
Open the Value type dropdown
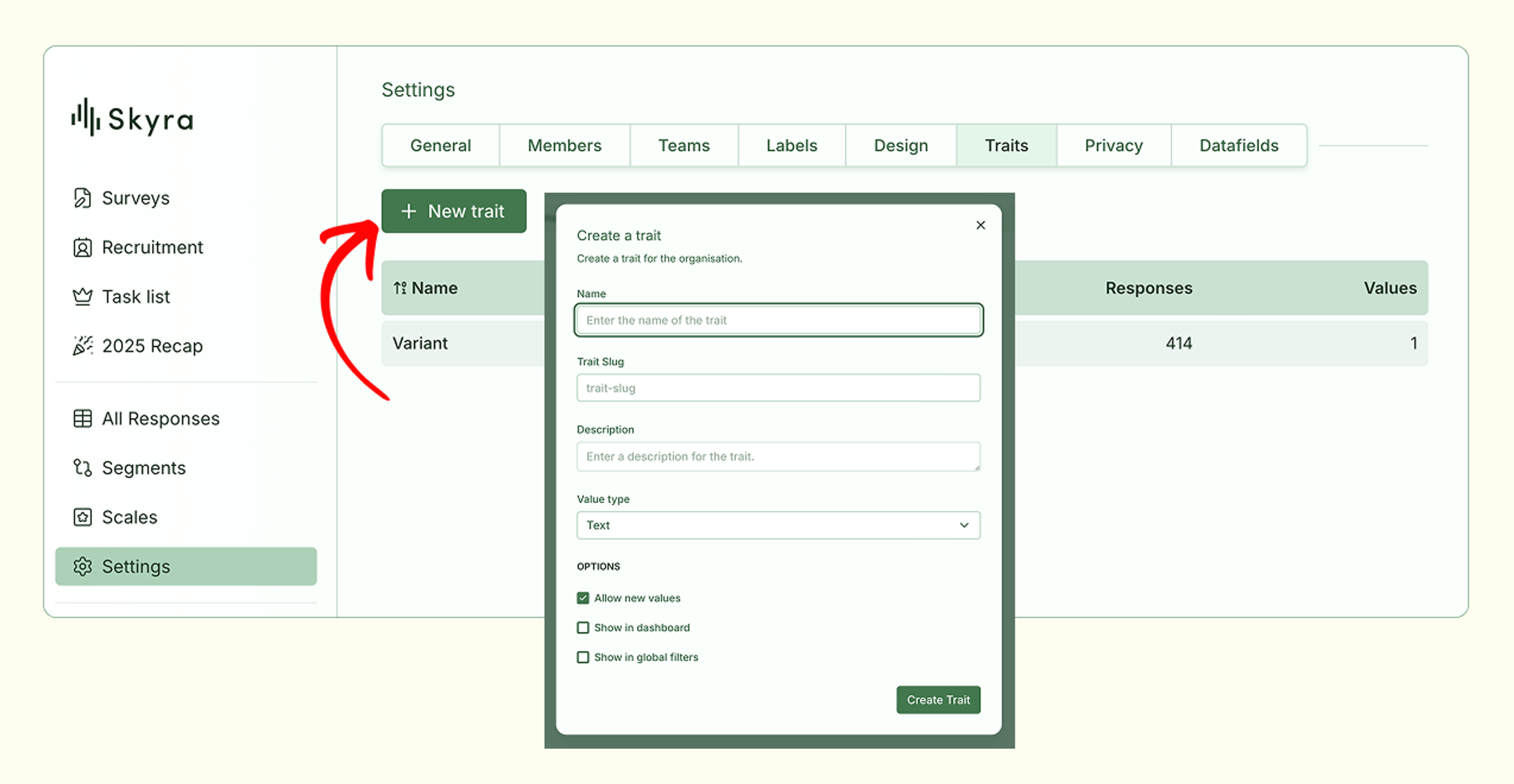coord(778,525)
